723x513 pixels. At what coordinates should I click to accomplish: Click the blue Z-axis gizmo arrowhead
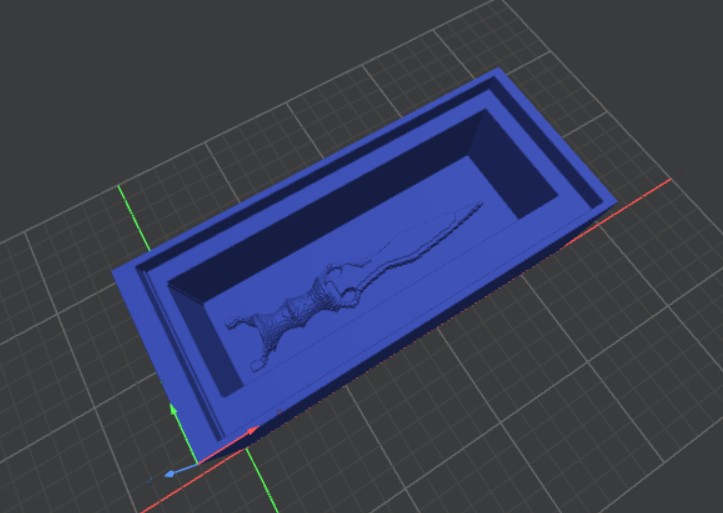(x=169, y=474)
